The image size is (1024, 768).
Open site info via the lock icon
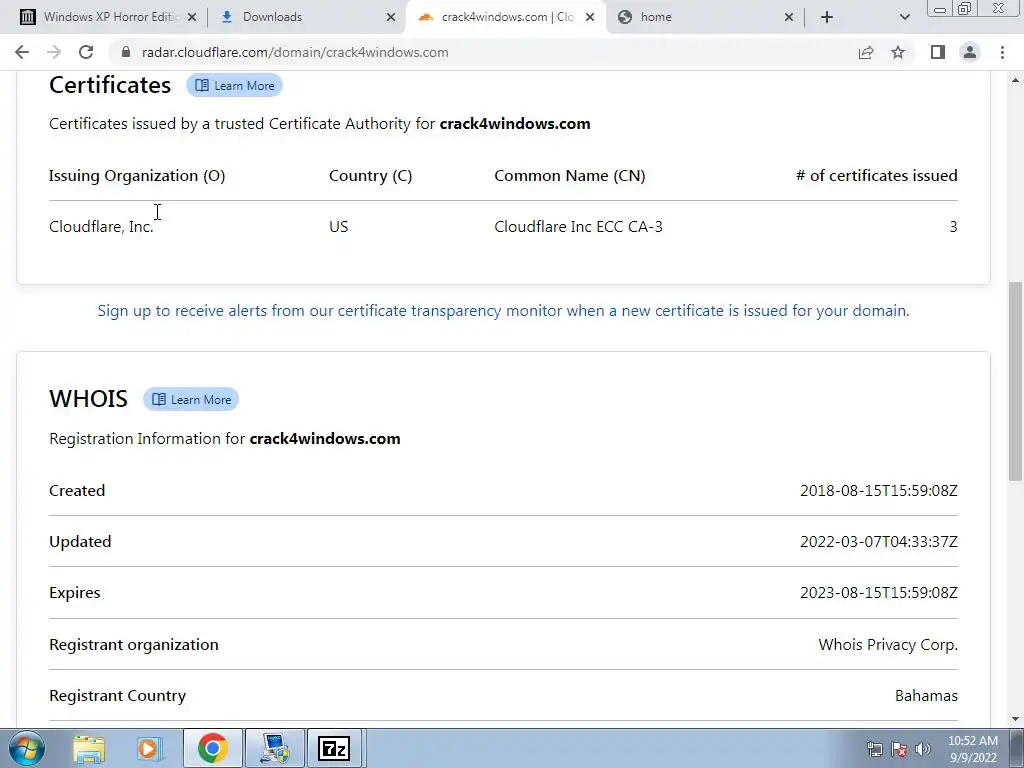point(126,52)
